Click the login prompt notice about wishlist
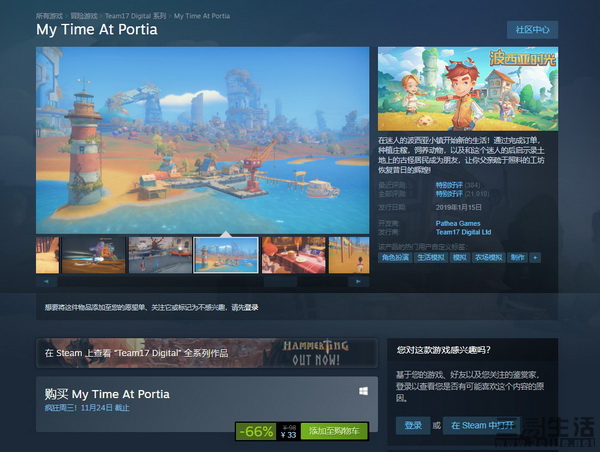The height and width of the screenshot is (452, 600). 152,307
